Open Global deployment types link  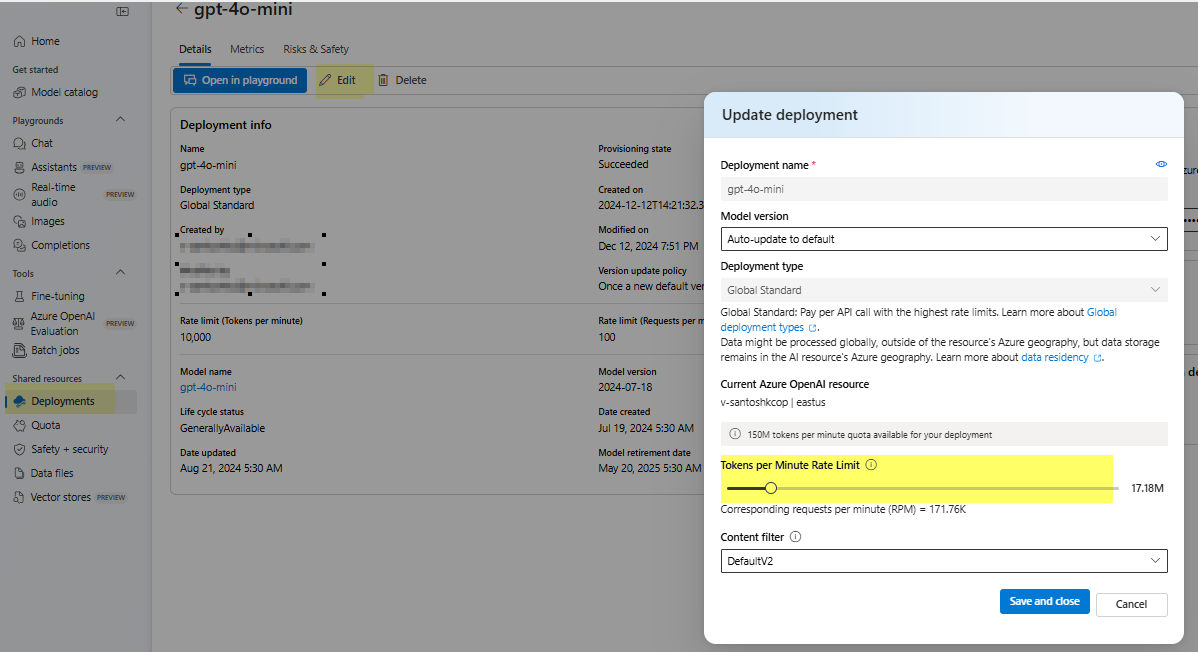point(918,320)
